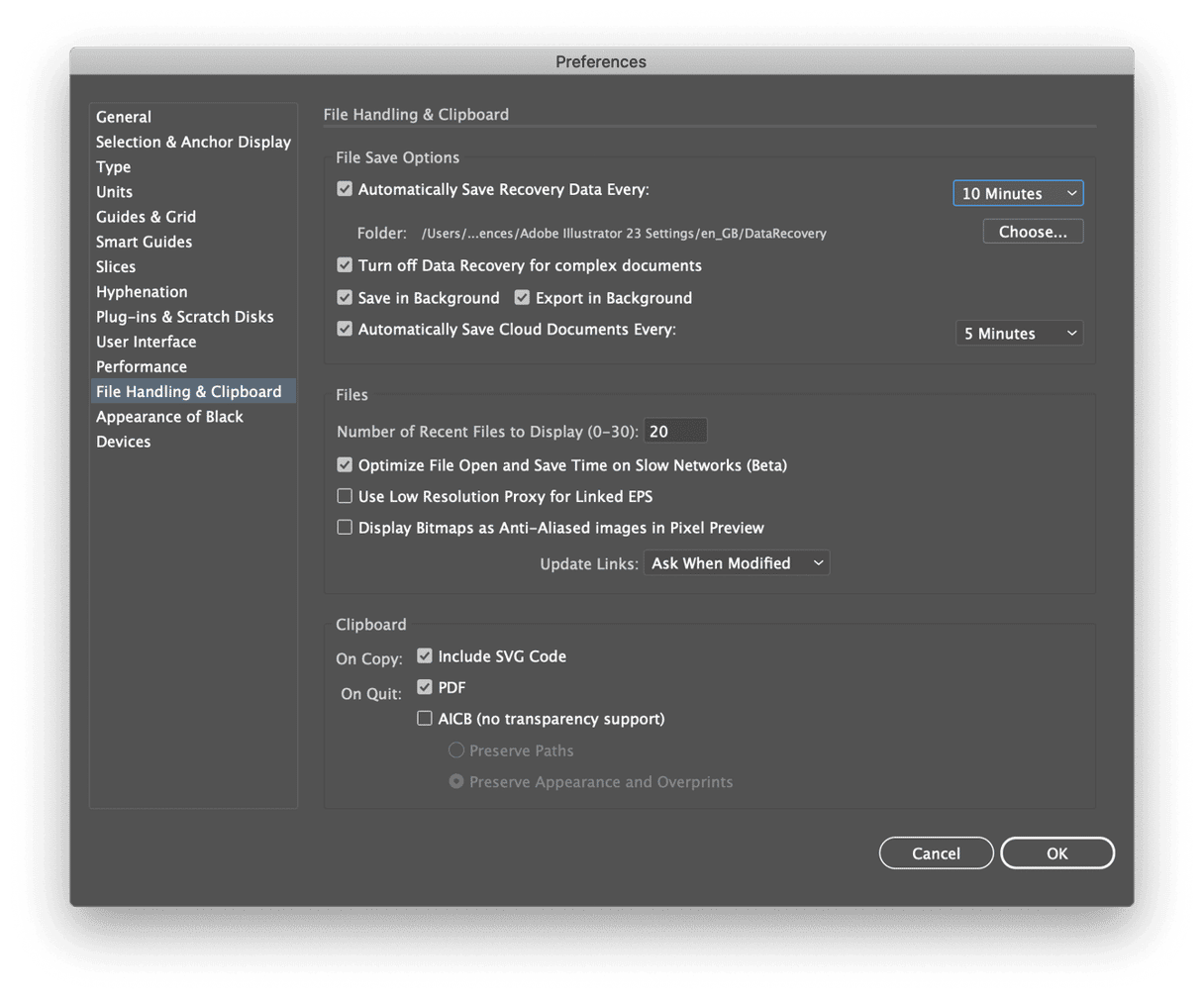Disable automatic recovery data saving

pos(344,188)
